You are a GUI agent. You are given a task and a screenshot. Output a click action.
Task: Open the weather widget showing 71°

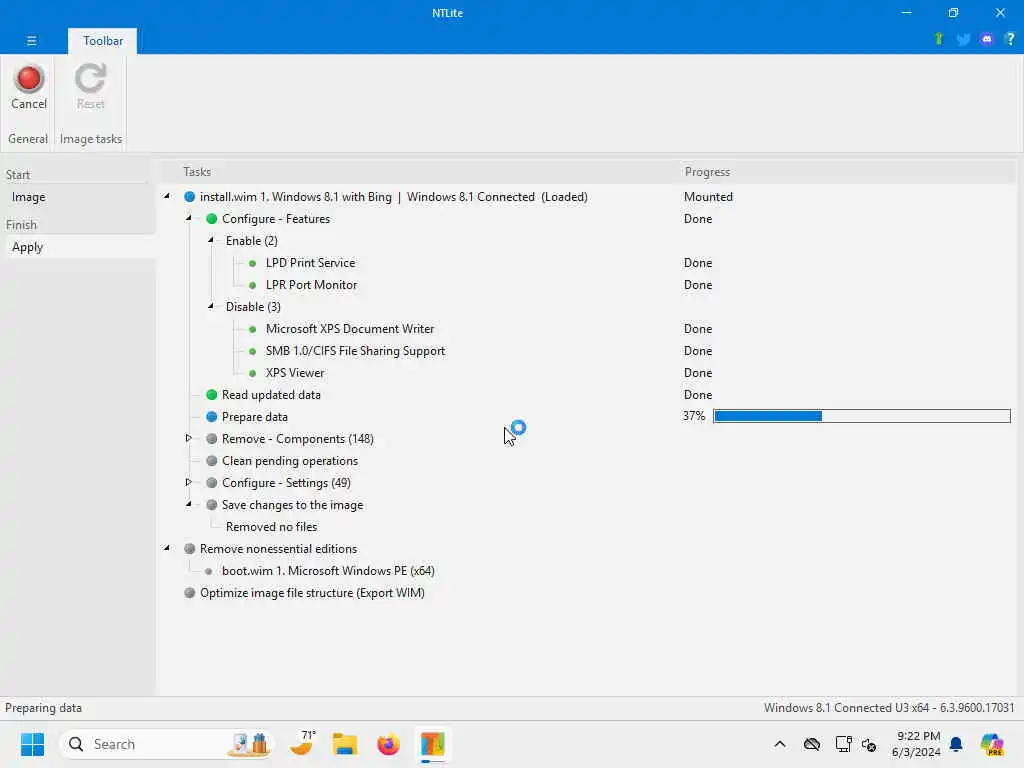(302, 743)
